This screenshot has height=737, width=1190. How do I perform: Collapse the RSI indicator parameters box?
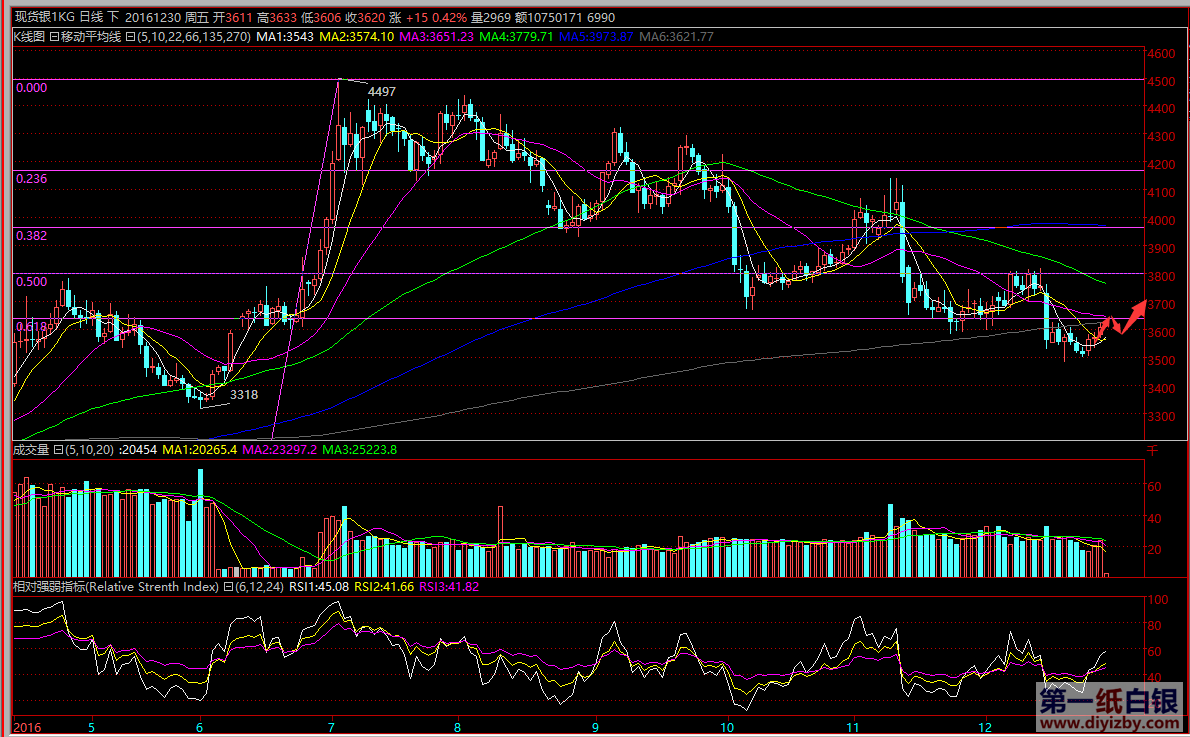tap(227, 587)
